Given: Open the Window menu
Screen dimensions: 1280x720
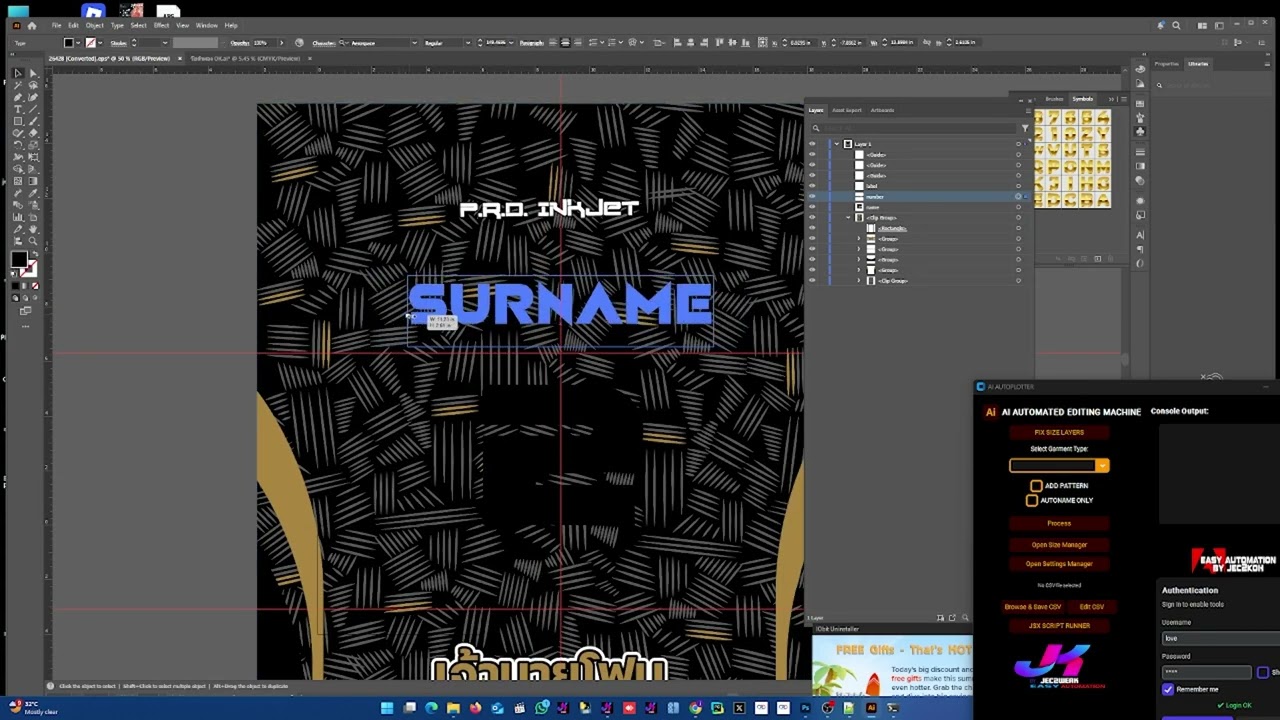Looking at the screenshot, I should tap(207, 25).
